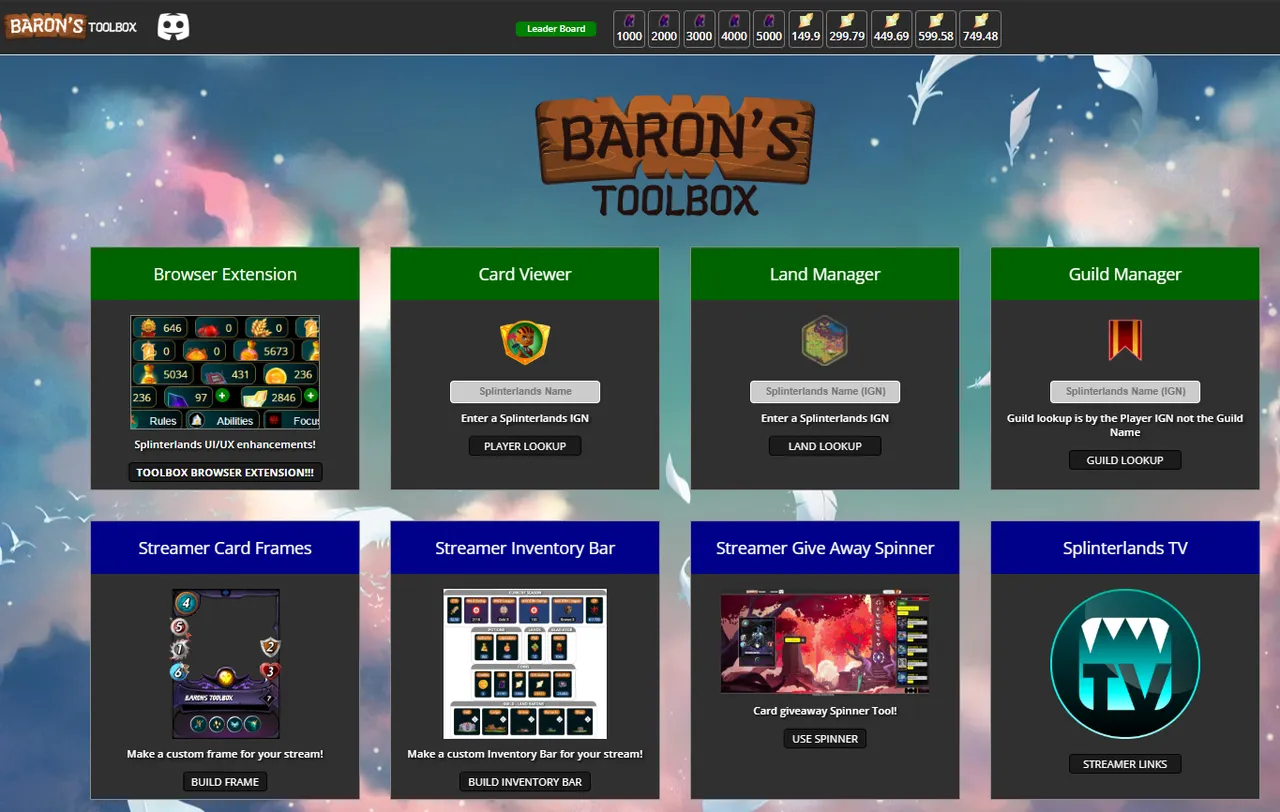Click the Guild Manager red banner icon
The height and width of the screenshot is (812, 1280).
click(1125, 340)
